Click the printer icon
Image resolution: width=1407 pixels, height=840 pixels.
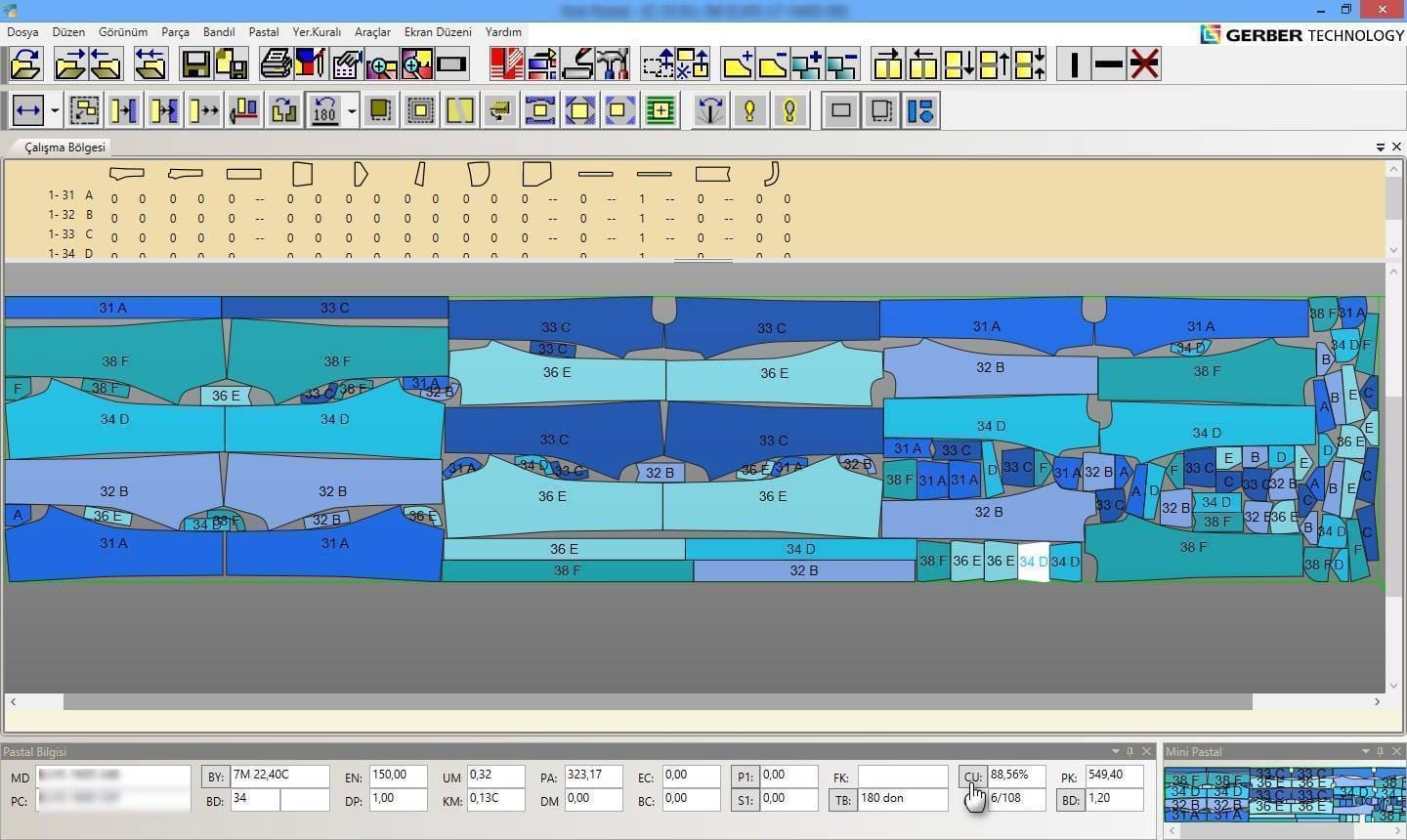pyautogui.click(x=276, y=64)
